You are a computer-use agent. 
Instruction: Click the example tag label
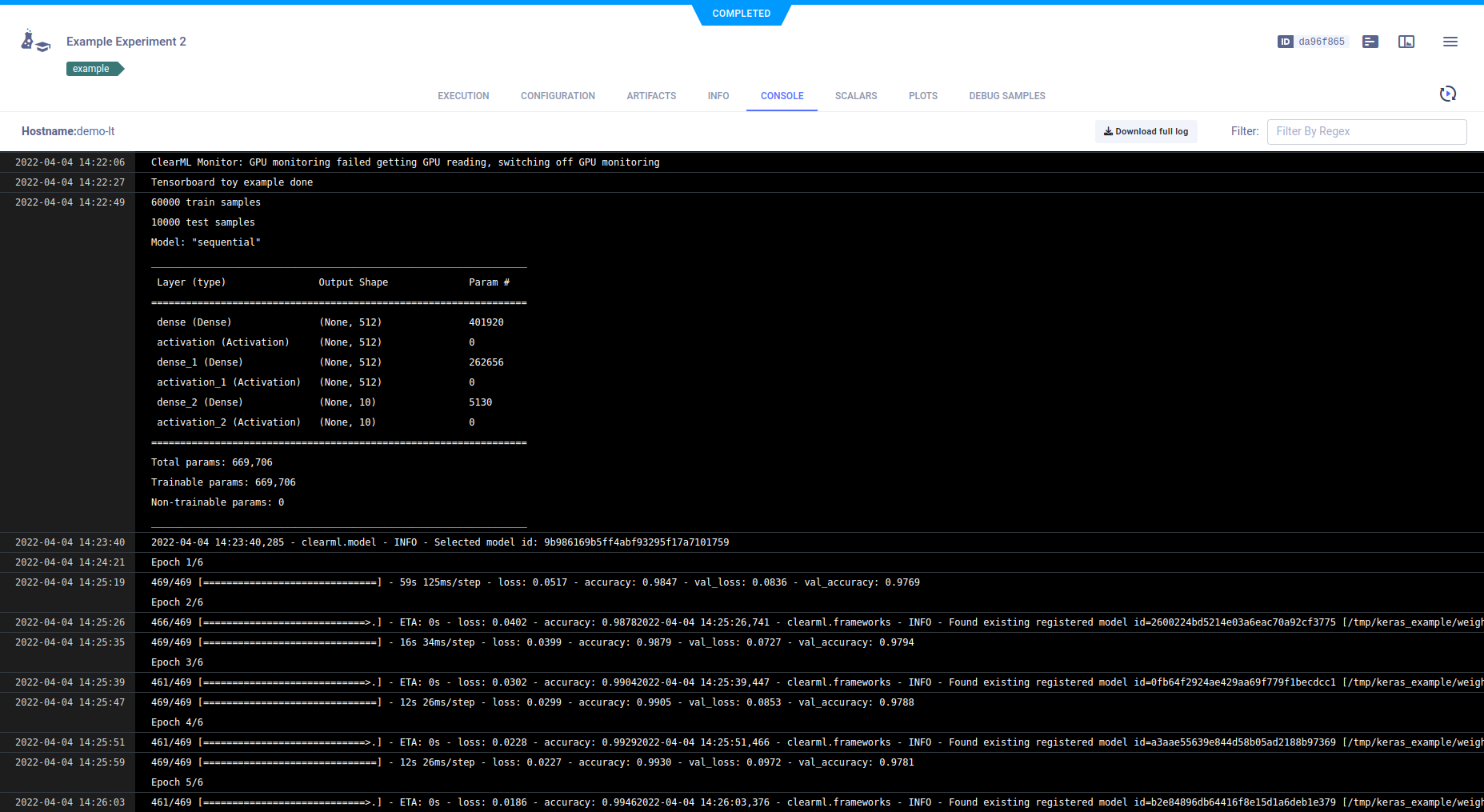[91, 69]
